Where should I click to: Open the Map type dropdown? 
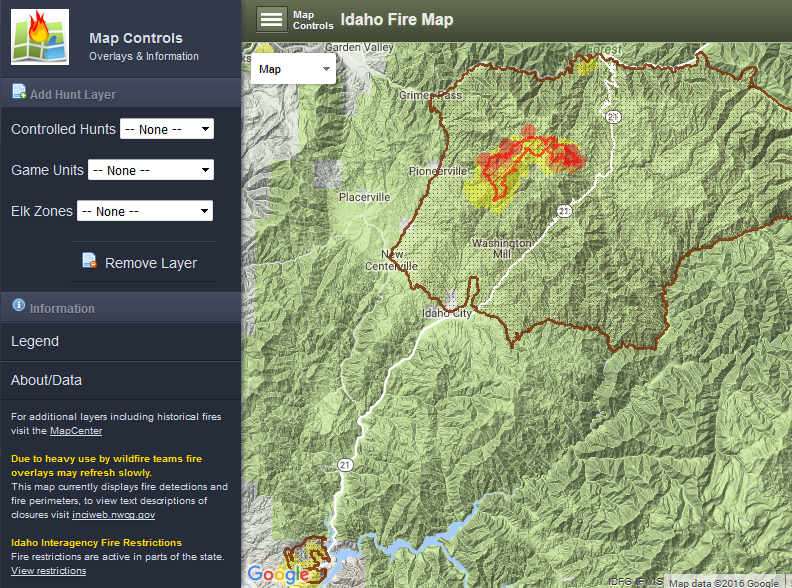click(x=293, y=69)
